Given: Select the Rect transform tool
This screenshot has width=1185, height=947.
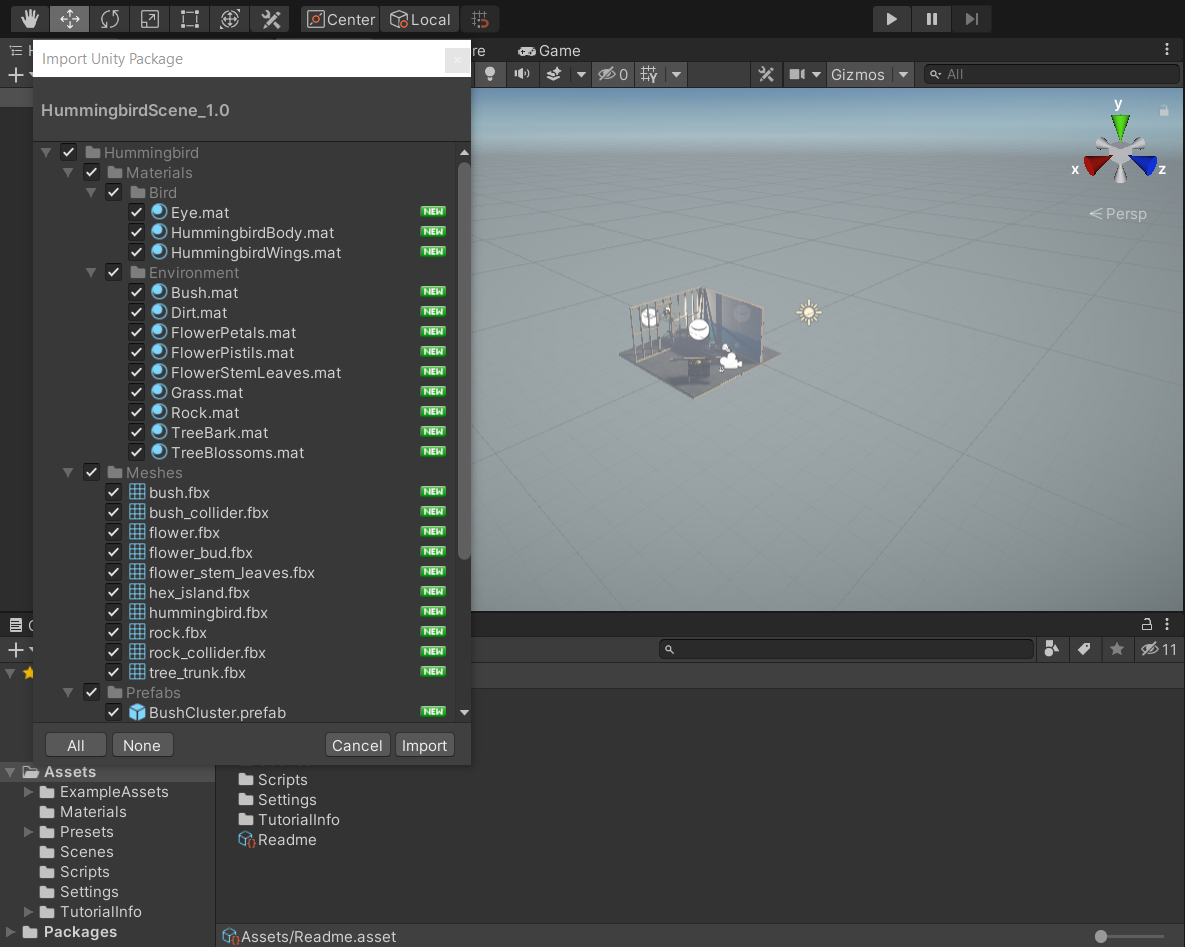Looking at the screenshot, I should 190,19.
